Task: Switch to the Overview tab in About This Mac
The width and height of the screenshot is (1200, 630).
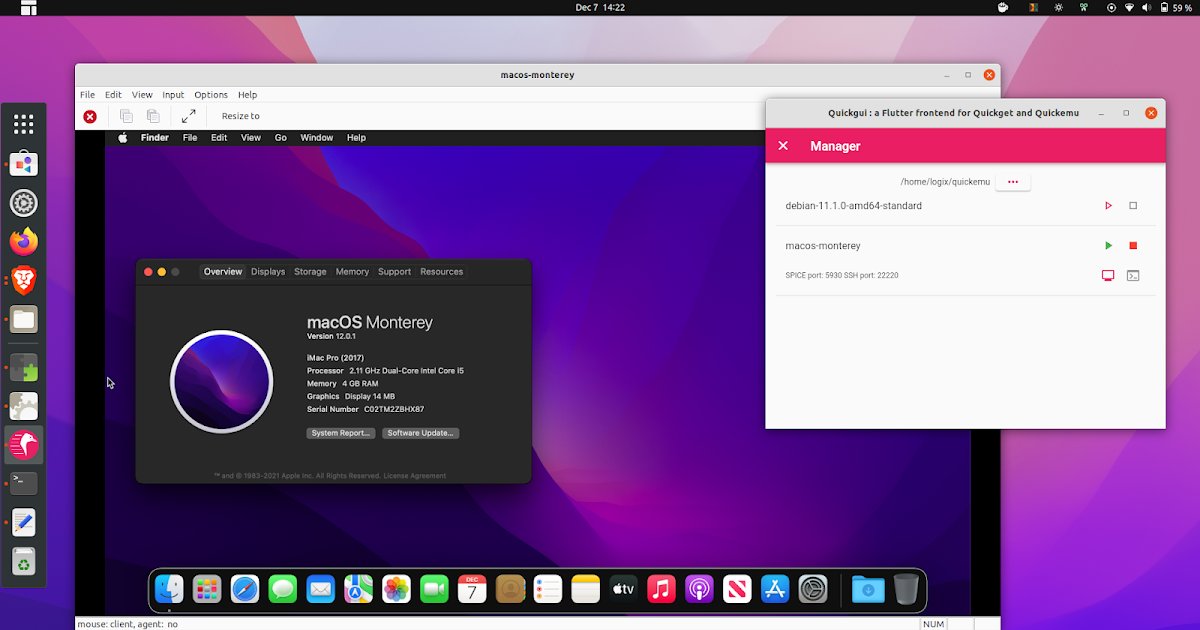Action: pyautogui.click(x=223, y=272)
